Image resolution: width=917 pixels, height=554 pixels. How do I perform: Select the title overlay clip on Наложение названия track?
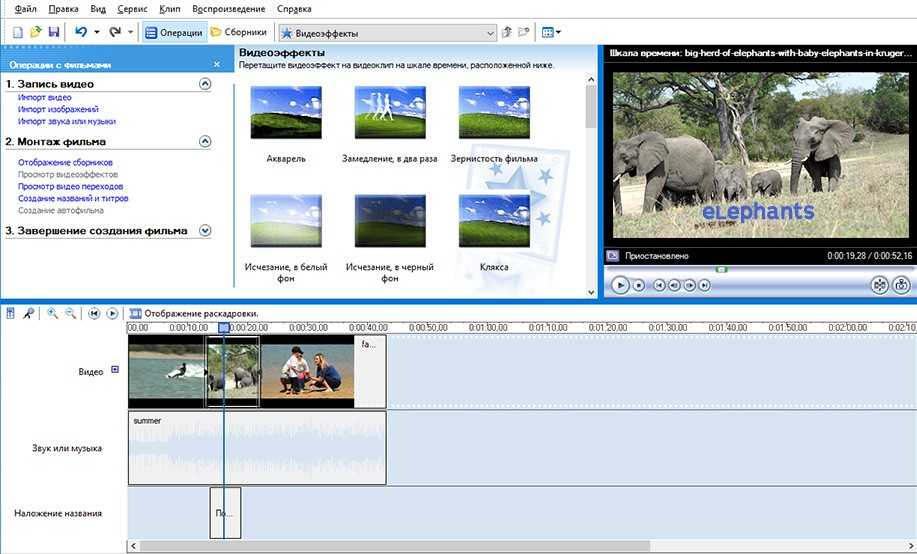coord(225,513)
